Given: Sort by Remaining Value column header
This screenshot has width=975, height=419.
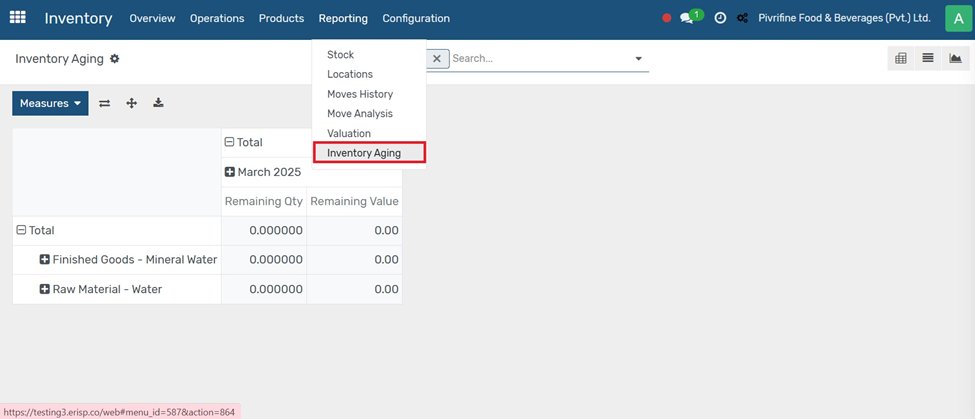Looking at the screenshot, I should [354, 201].
